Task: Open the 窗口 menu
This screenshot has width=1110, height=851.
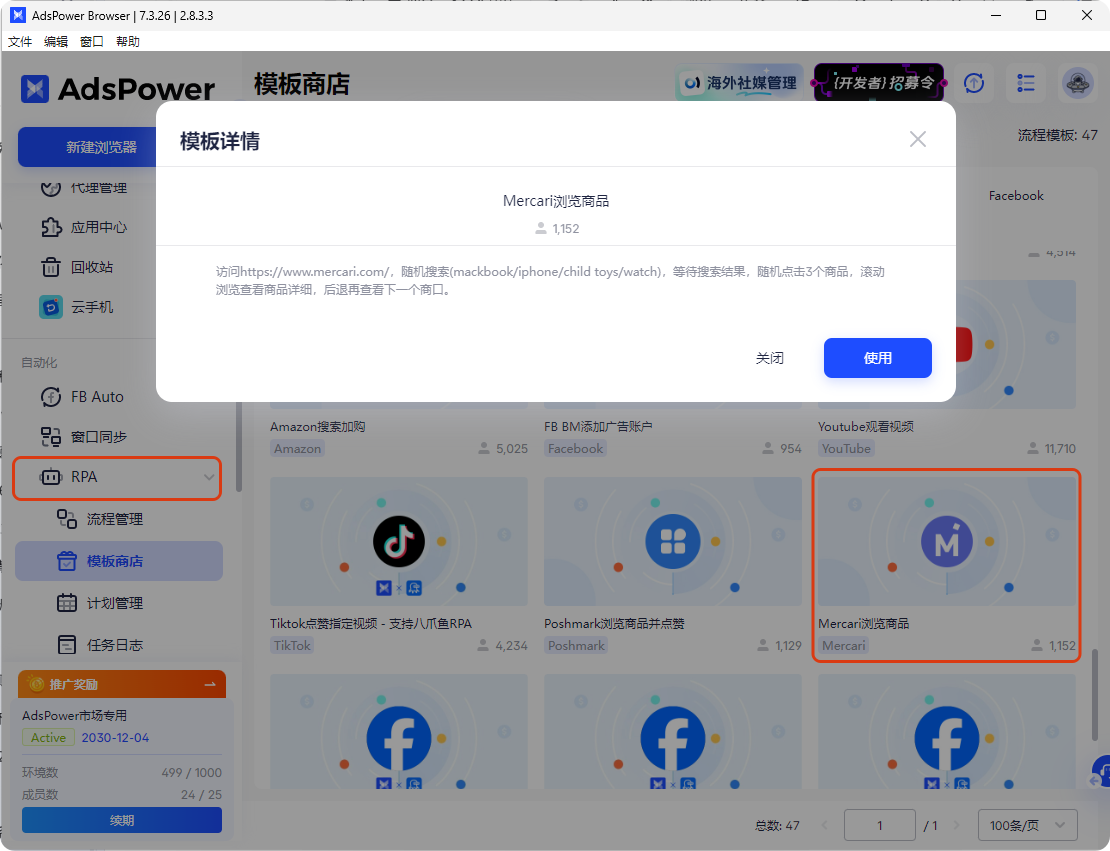Action: [x=91, y=41]
